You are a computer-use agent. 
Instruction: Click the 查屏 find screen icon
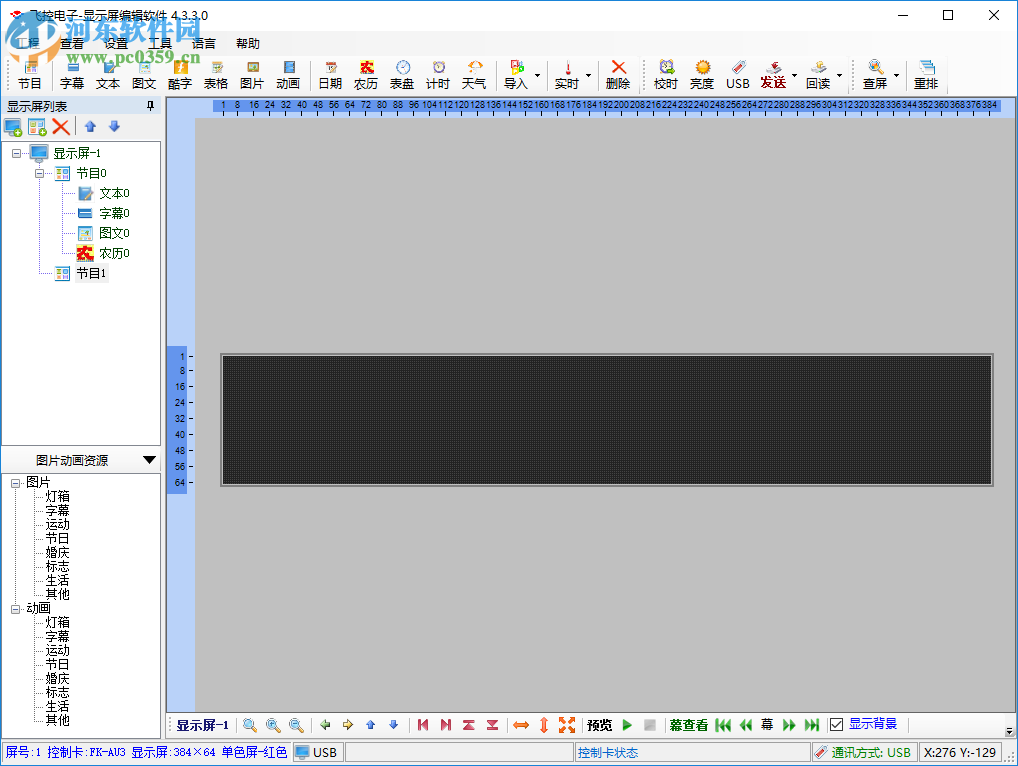875,75
